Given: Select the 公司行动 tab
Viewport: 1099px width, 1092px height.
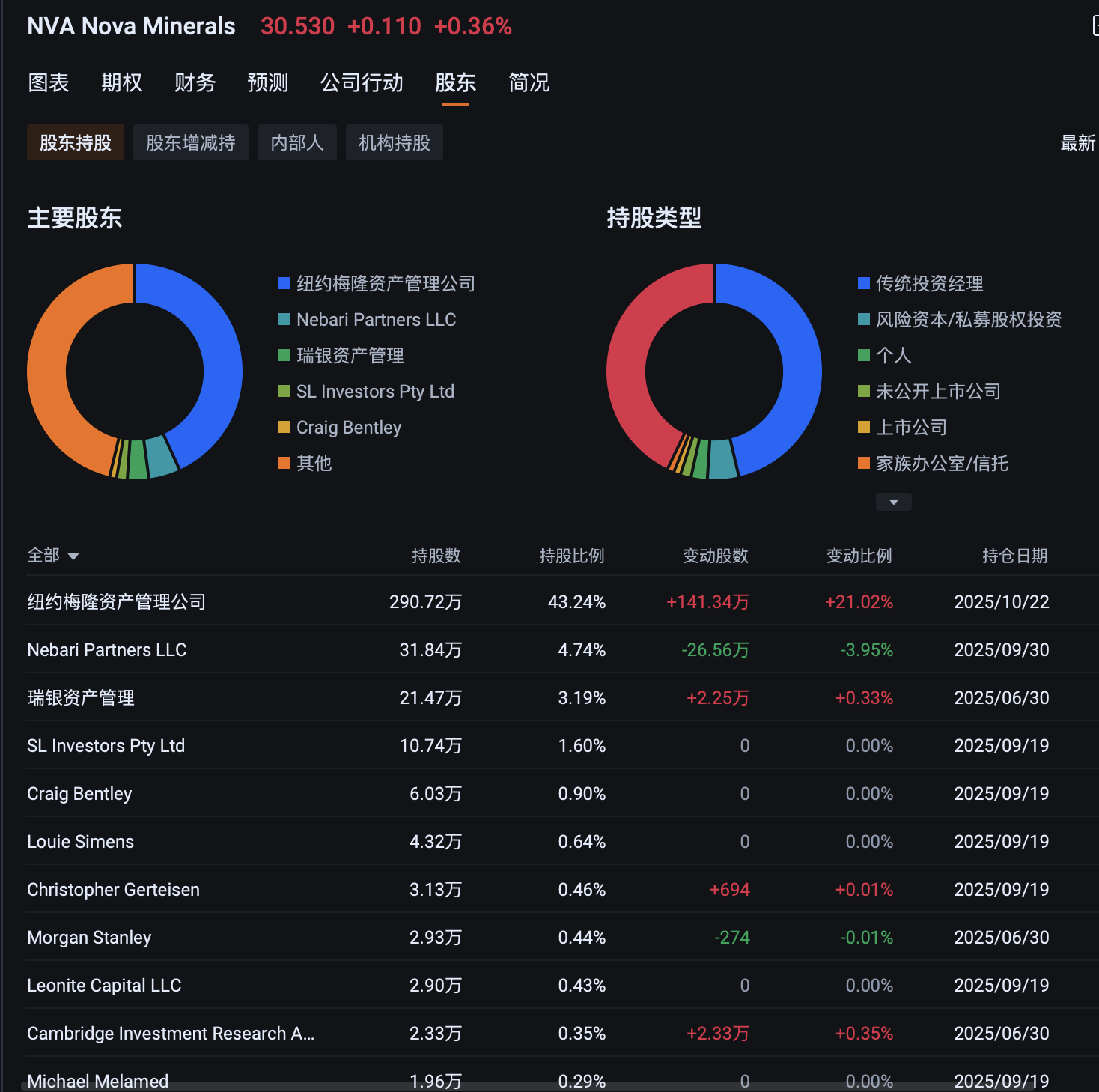Looking at the screenshot, I should pos(362,82).
